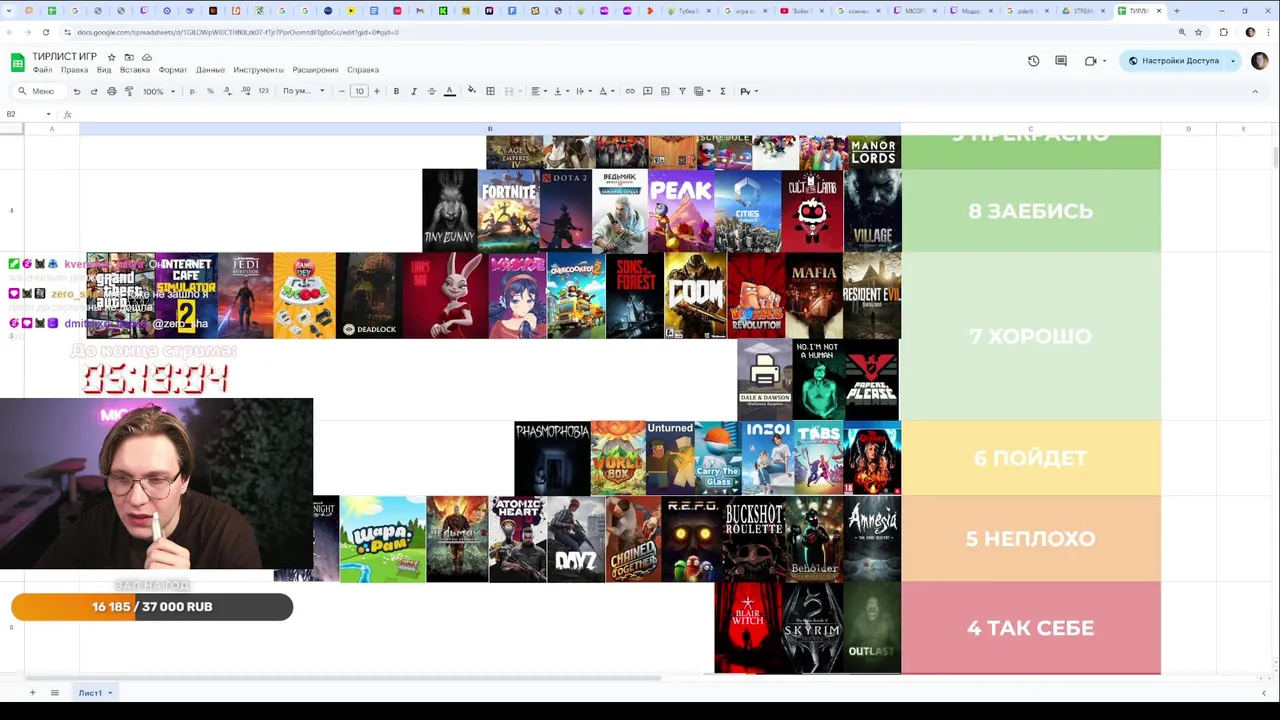The height and width of the screenshot is (720, 1280).
Task: Start a Meet call with camera icon
Action: [x=1090, y=61]
